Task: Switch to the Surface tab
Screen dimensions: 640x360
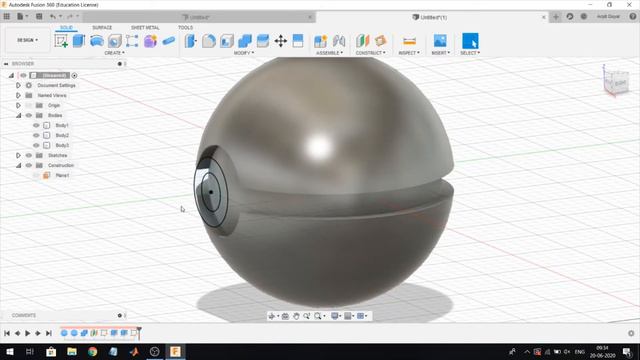Action: tap(102, 28)
